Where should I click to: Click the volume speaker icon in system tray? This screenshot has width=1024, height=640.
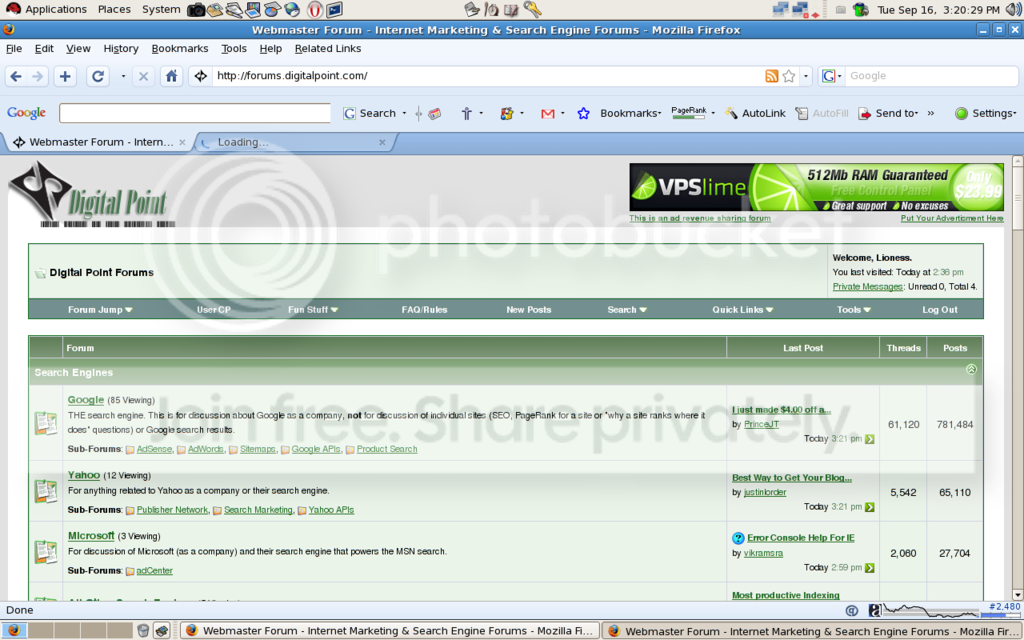1014,9
